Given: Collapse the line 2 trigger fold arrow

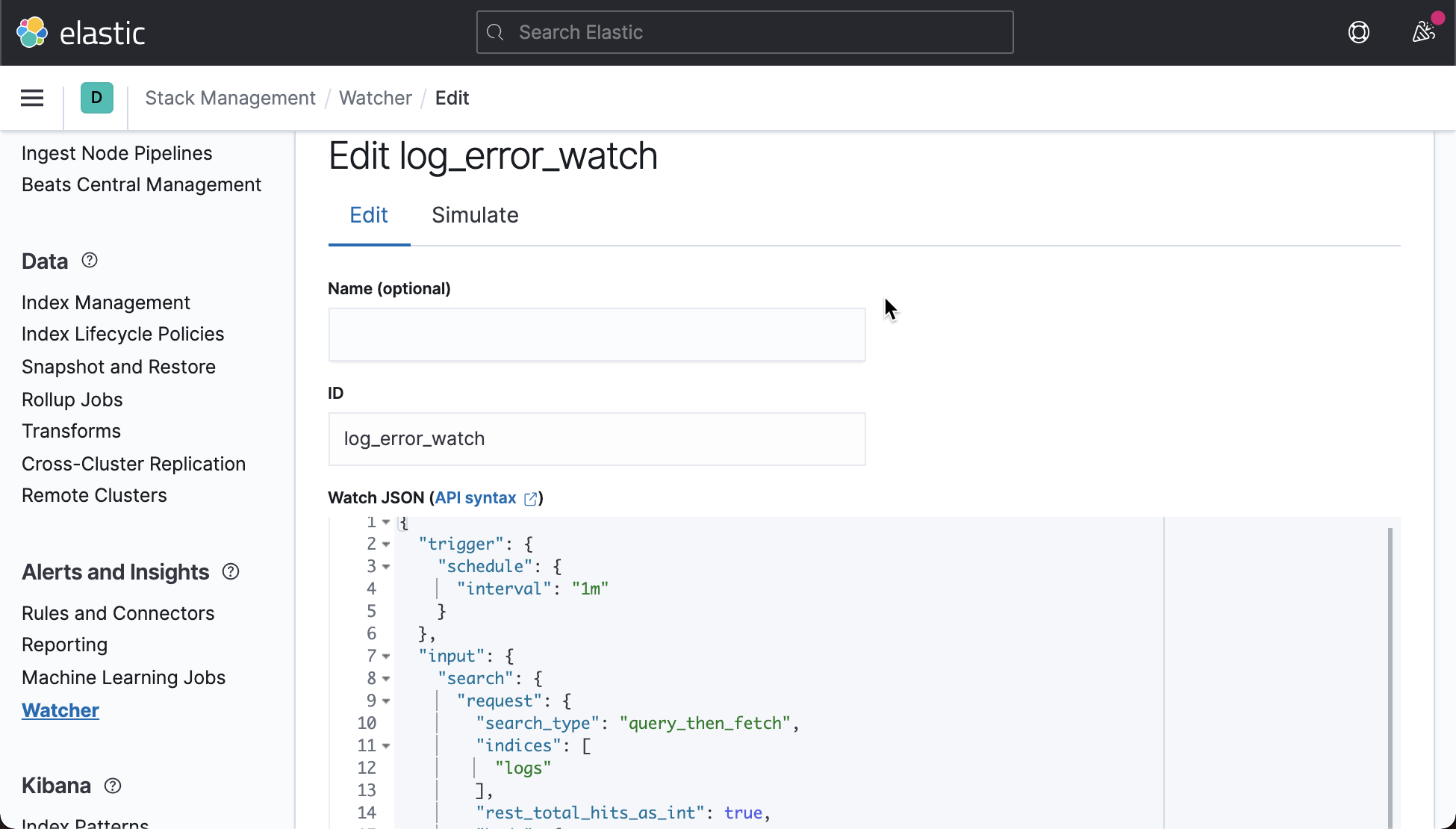Looking at the screenshot, I should coord(386,544).
